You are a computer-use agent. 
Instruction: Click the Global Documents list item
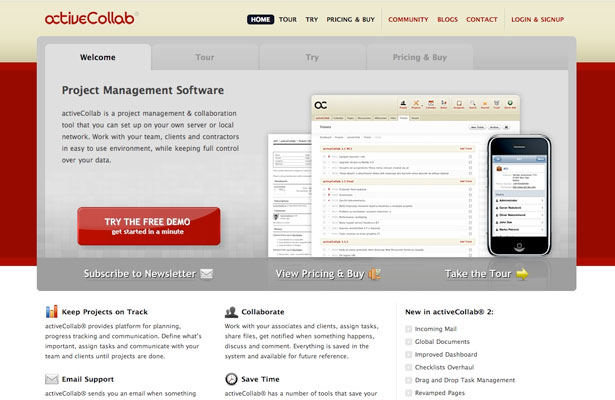click(442, 342)
